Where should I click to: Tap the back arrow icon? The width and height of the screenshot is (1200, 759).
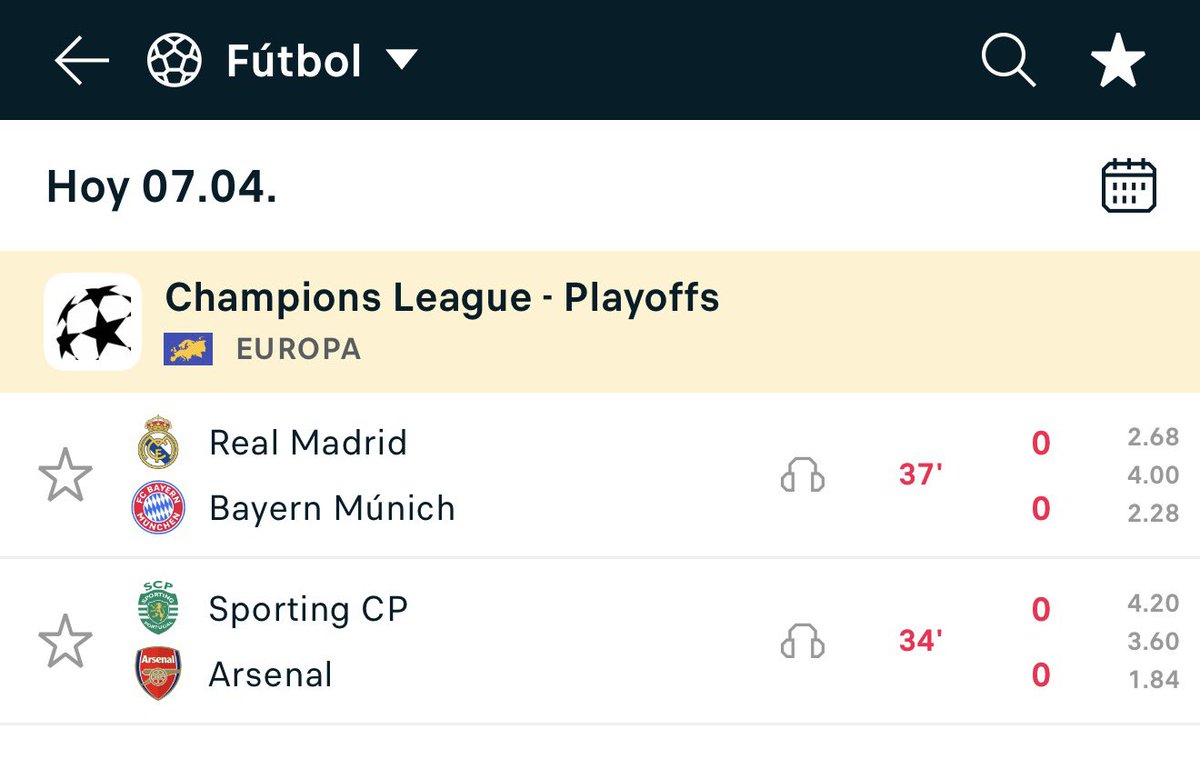(x=81, y=61)
